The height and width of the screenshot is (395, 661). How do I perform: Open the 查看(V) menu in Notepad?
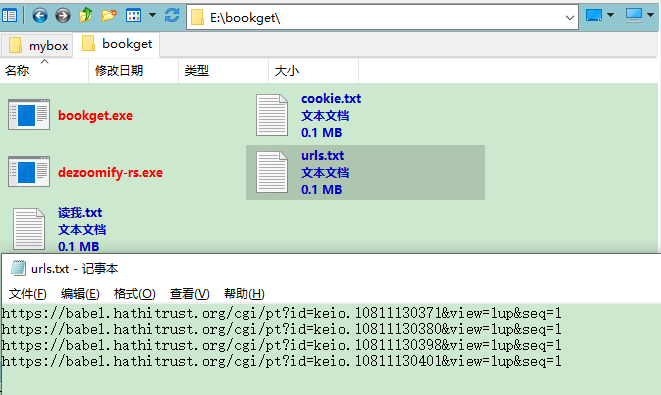(189, 294)
